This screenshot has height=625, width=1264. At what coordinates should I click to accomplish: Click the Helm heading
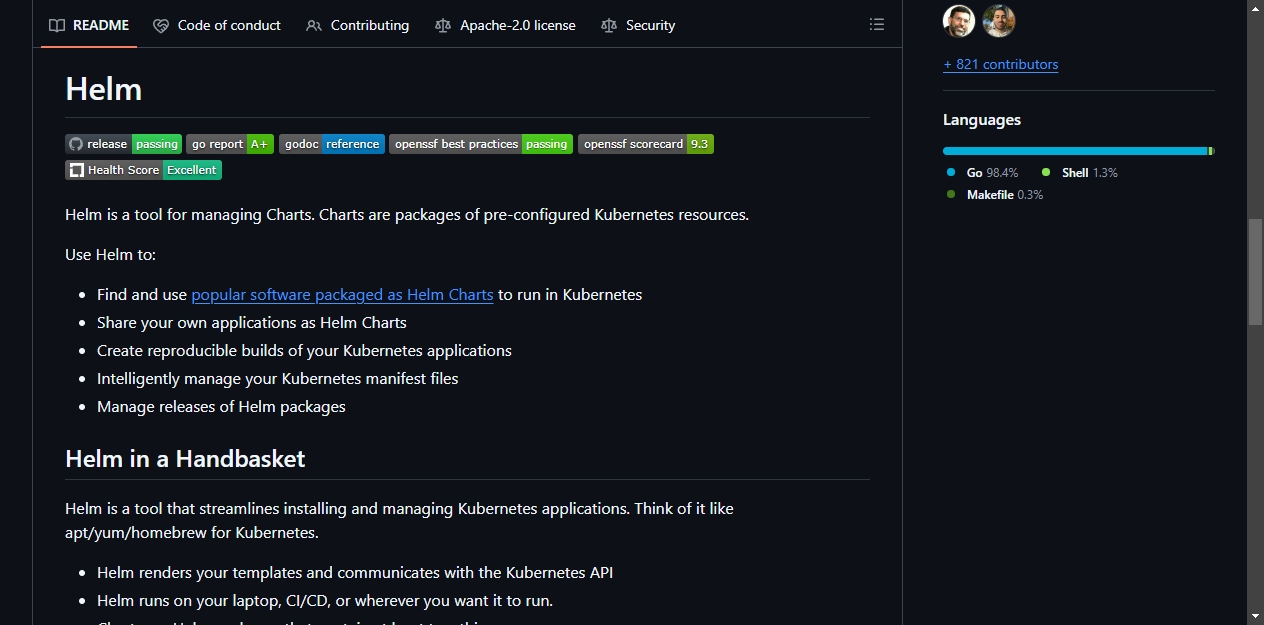[104, 89]
